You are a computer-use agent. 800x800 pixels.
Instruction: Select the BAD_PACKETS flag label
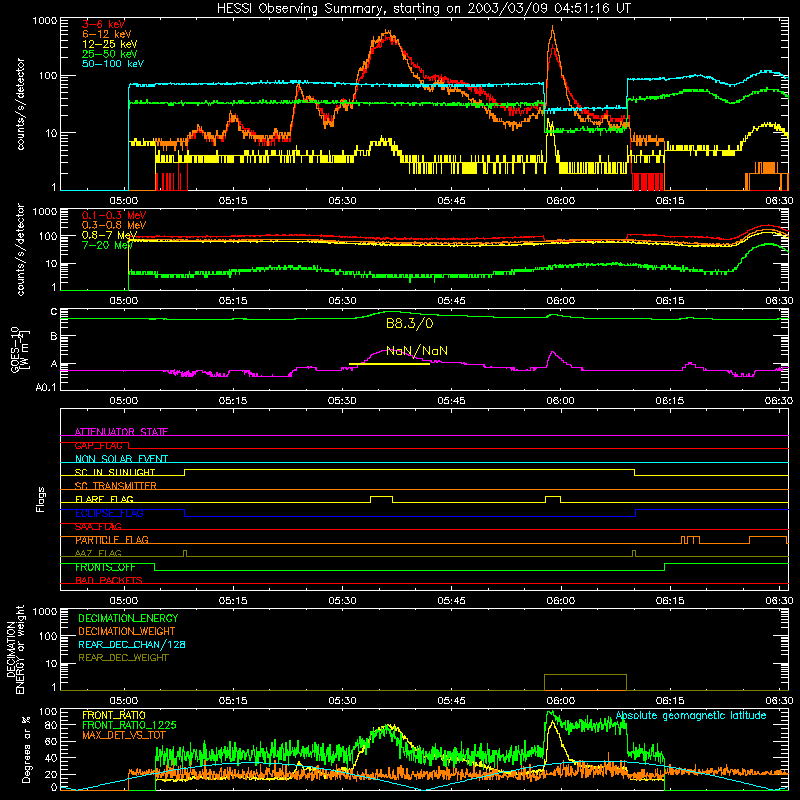click(x=109, y=580)
